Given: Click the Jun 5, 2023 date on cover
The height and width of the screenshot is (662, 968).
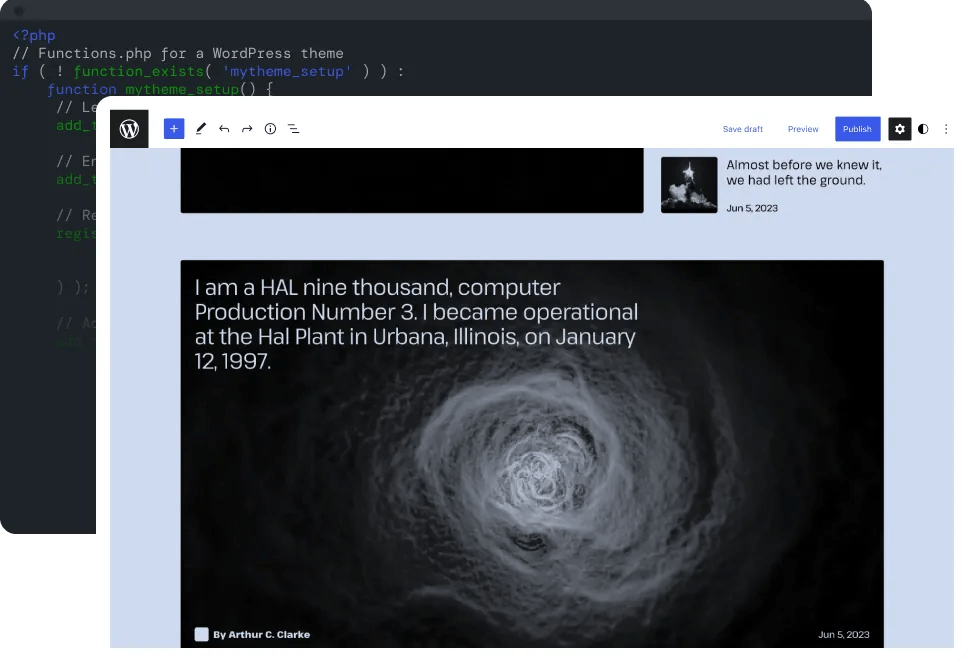Looking at the screenshot, I should [843, 634].
